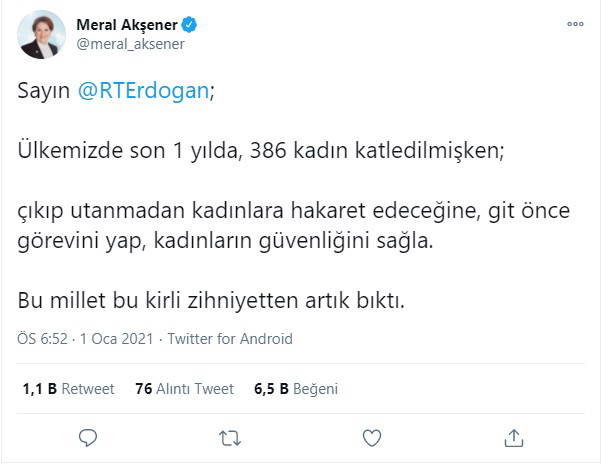Like the tweet with the heart icon

(x=372, y=437)
